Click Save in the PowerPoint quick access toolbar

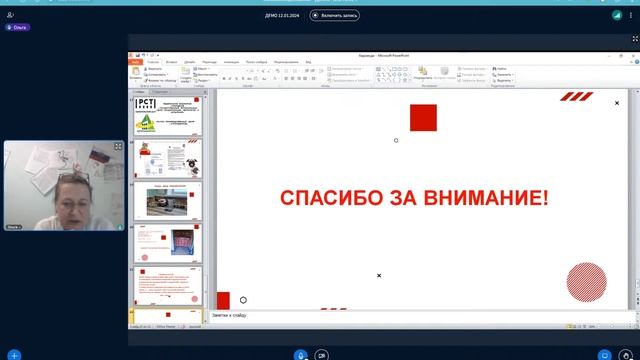pyautogui.click(x=138, y=56)
